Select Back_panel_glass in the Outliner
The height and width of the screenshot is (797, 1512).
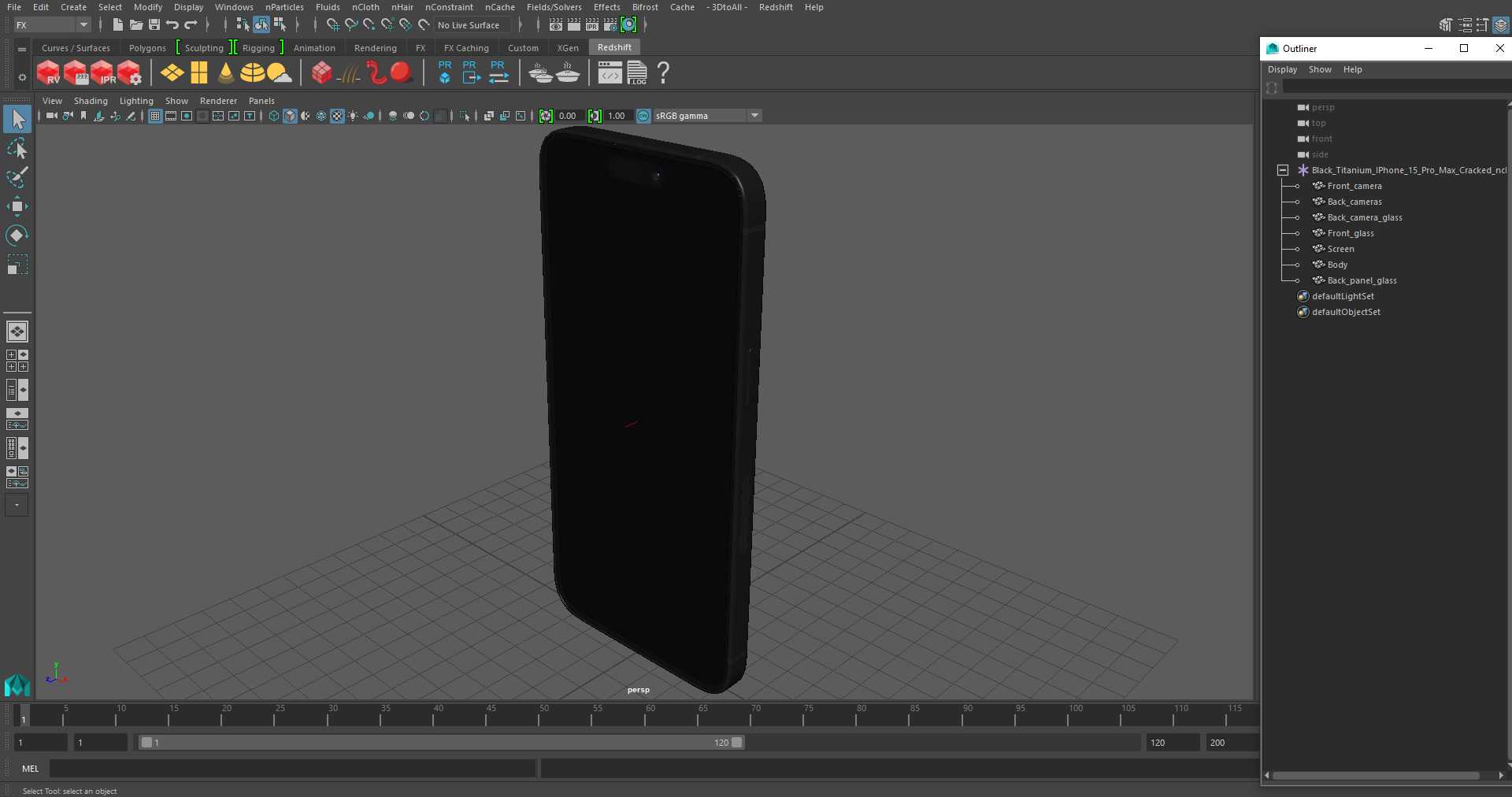coord(1362,280)
